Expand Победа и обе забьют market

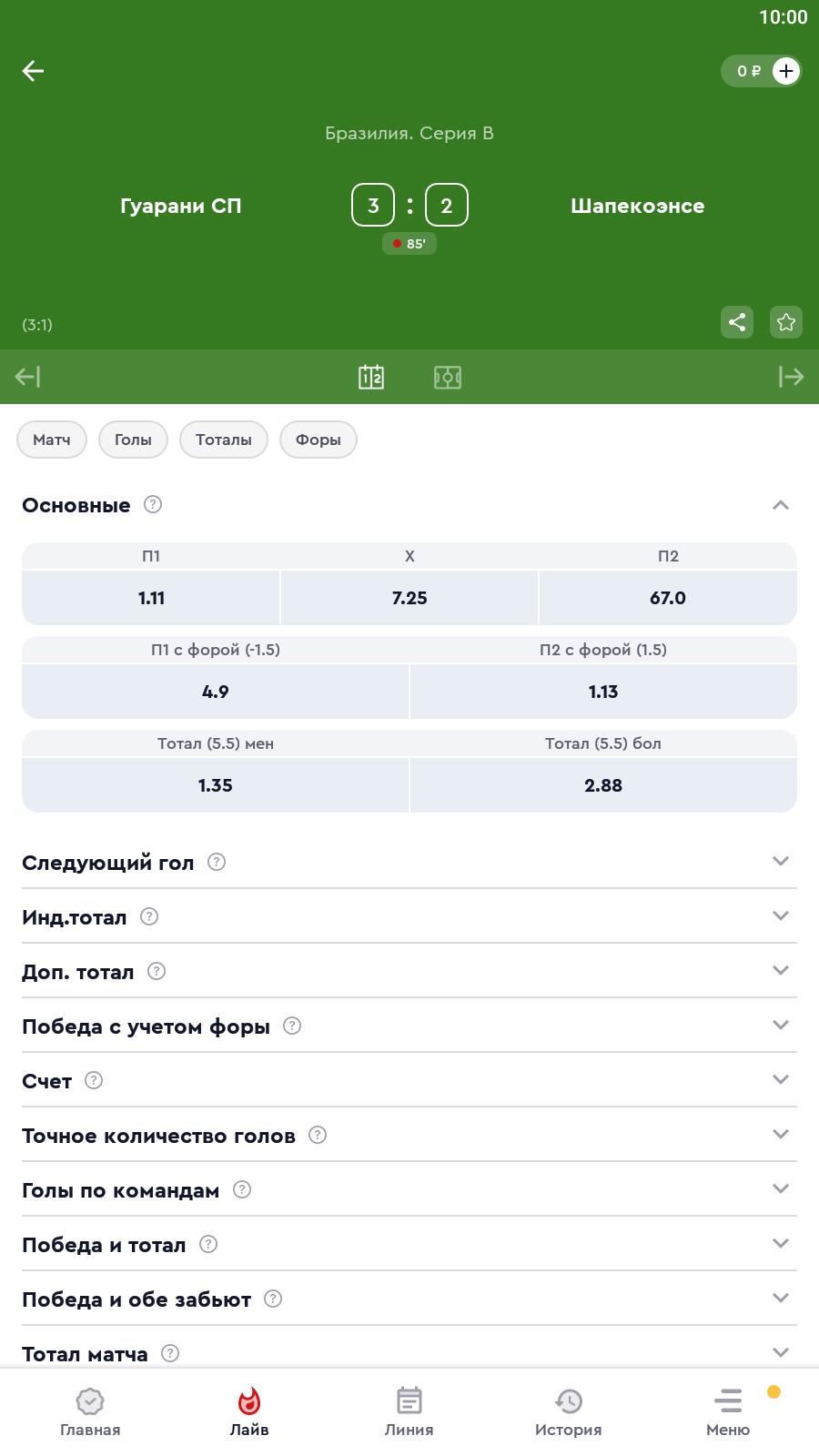coord(780,1298)
